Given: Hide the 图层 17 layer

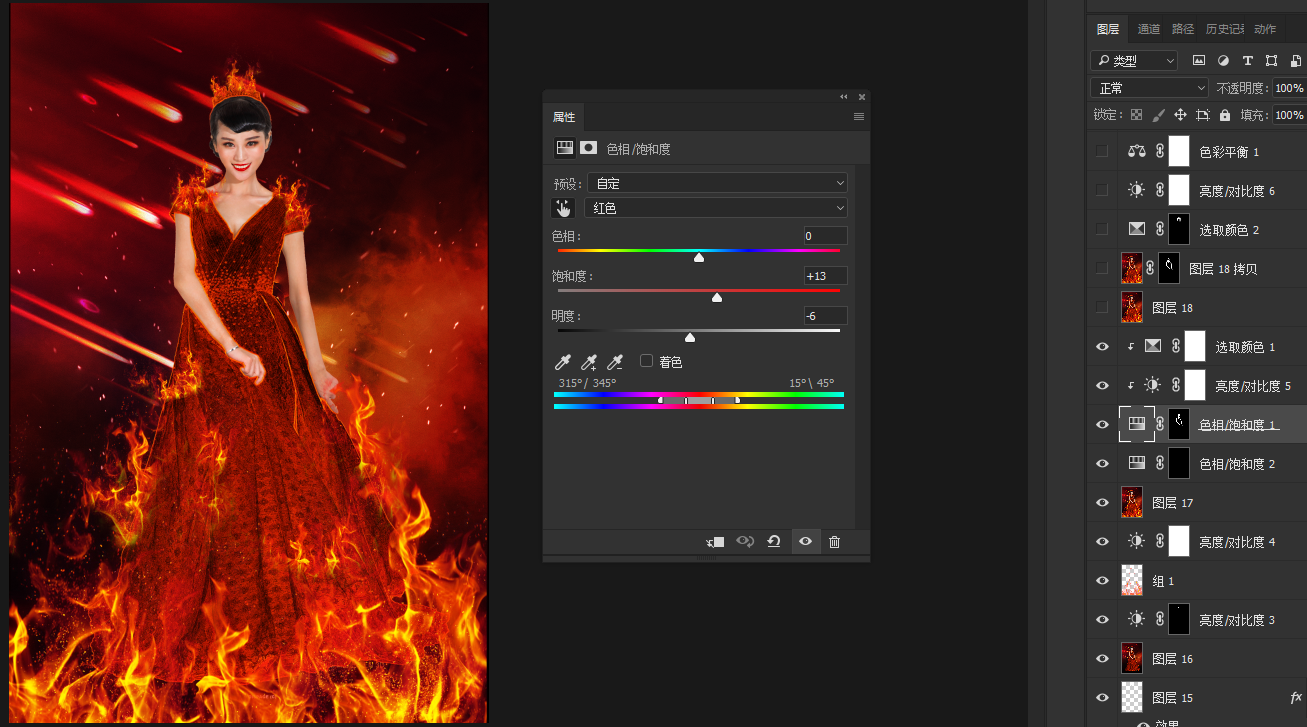Looking at the screenshot, I should pos(1102,502).
